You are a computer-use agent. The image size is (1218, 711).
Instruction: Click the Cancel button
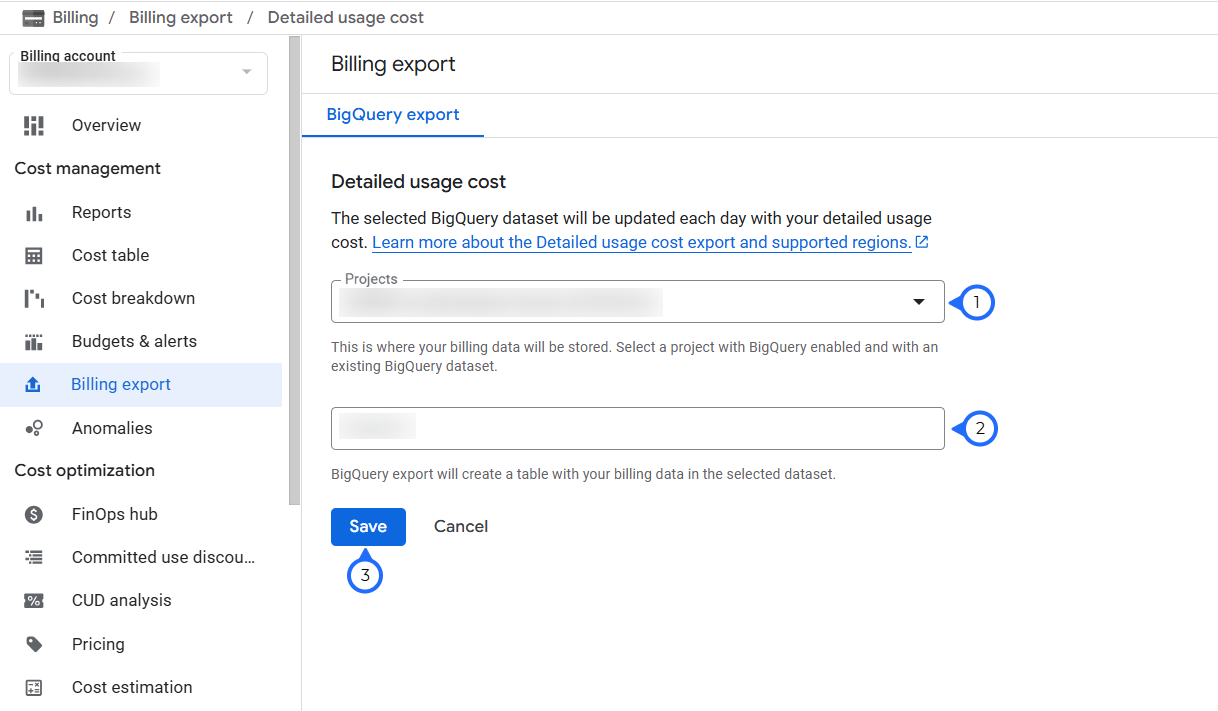(461, 526)
